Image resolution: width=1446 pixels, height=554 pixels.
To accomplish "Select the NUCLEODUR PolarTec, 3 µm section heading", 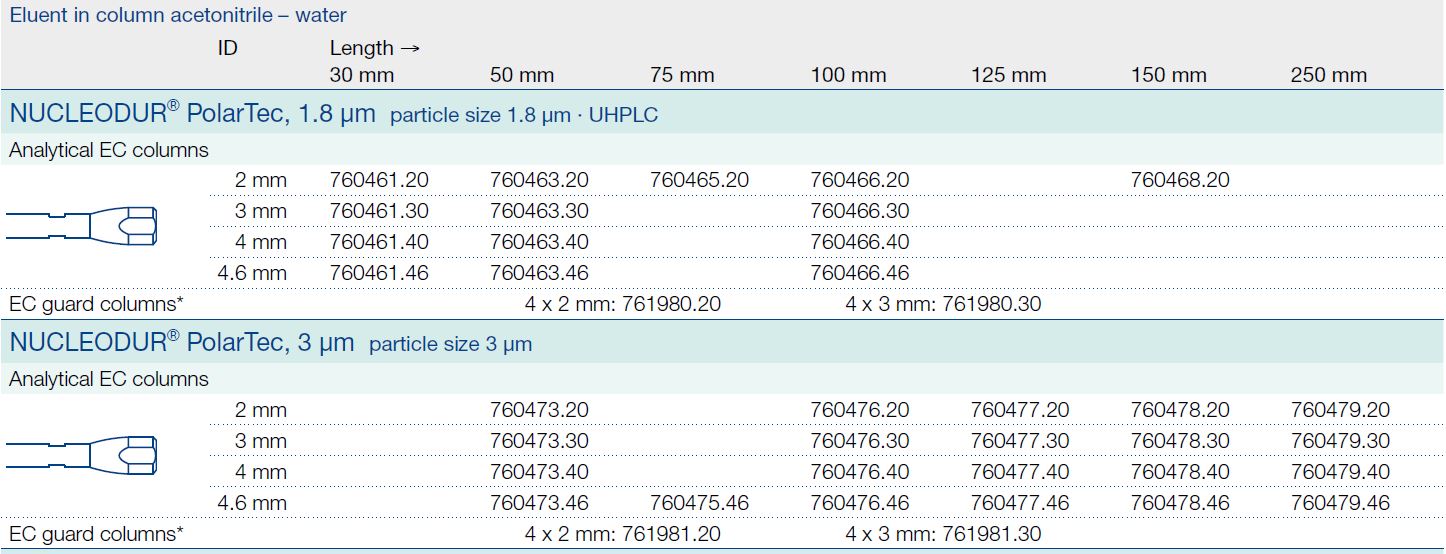I will pyautogui.click(x=182, y=343).
